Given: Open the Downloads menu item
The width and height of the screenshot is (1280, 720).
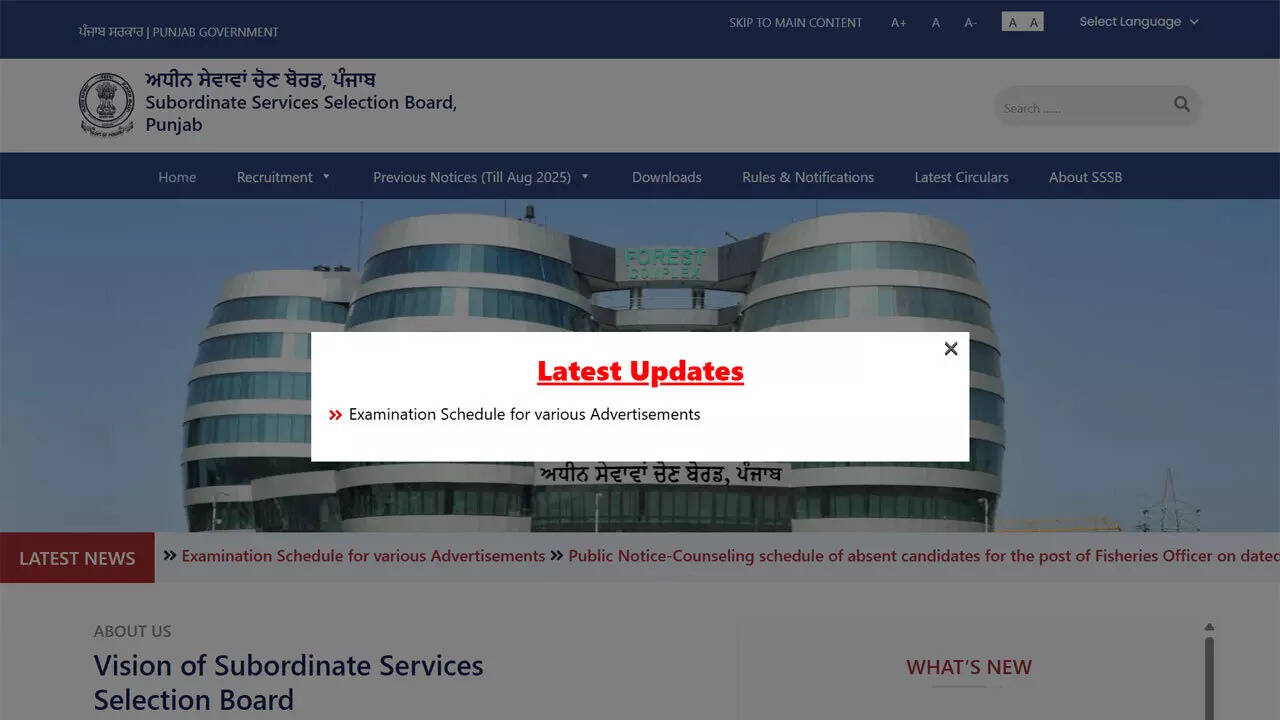Looking at the screenshot, I should pyautogui.click(x=666, y=177).
